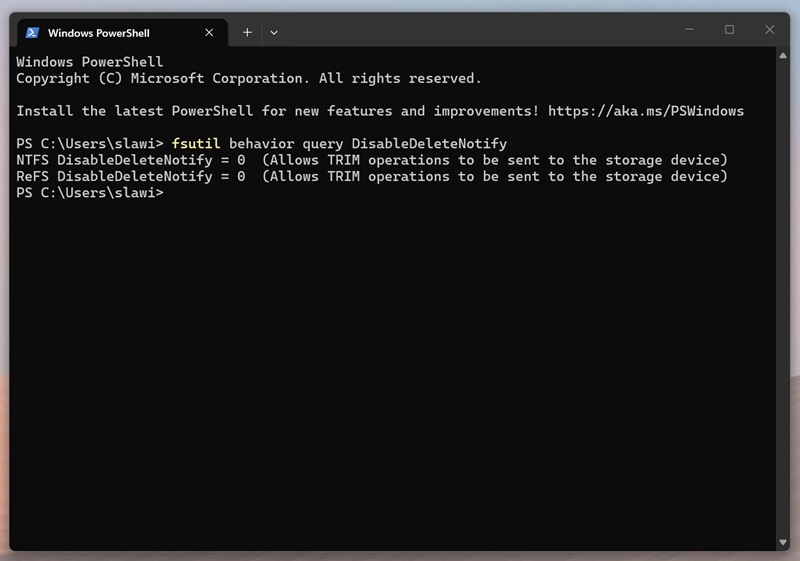The width and height of the screenshot is (800, 561).
Task: Click the ReFS DisableDeleteNotify output line
Action: tap(371, 176)
